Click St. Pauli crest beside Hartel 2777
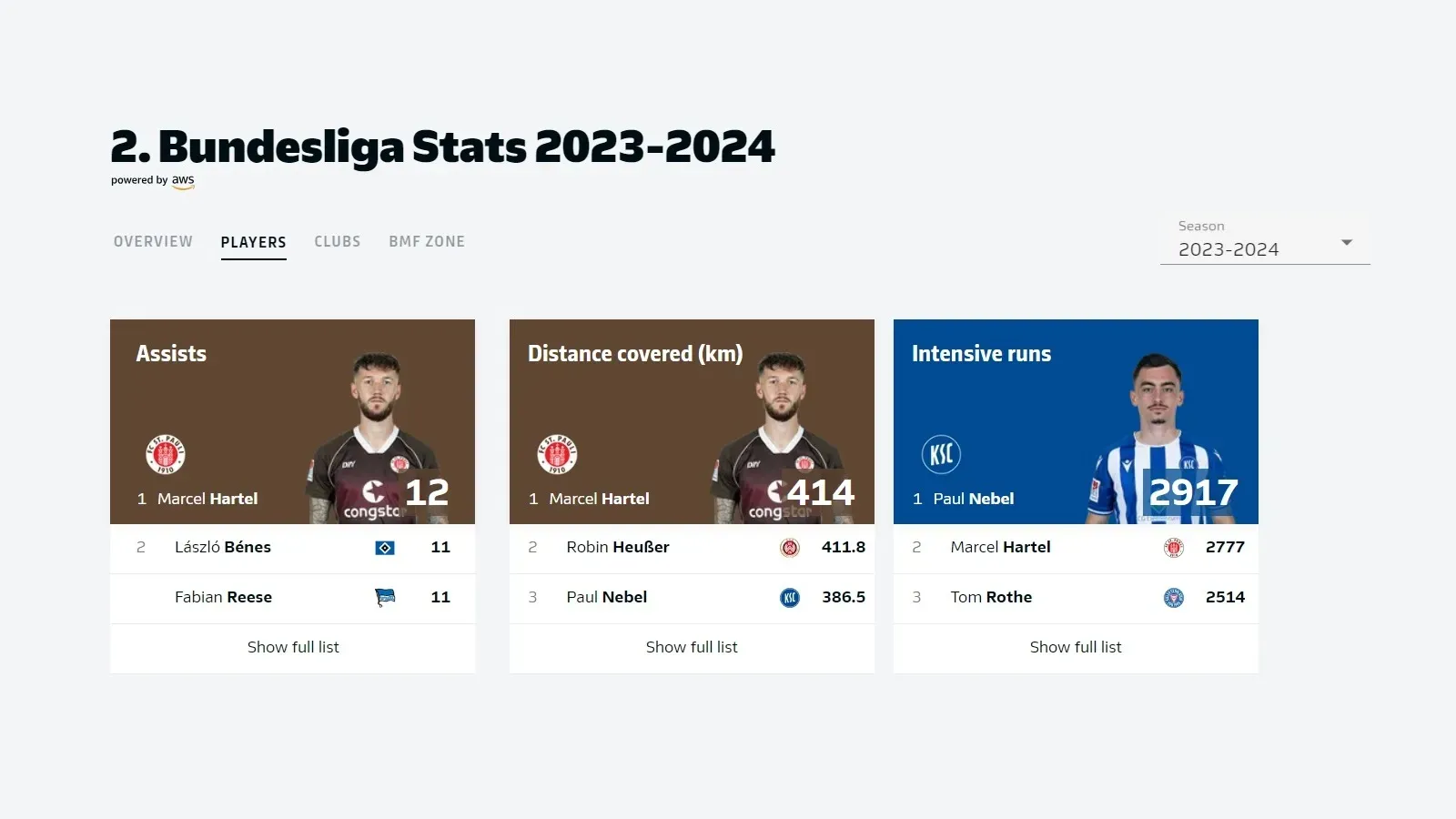The height and width of the screenshot is (819, 1456). tap(1174, 548)
